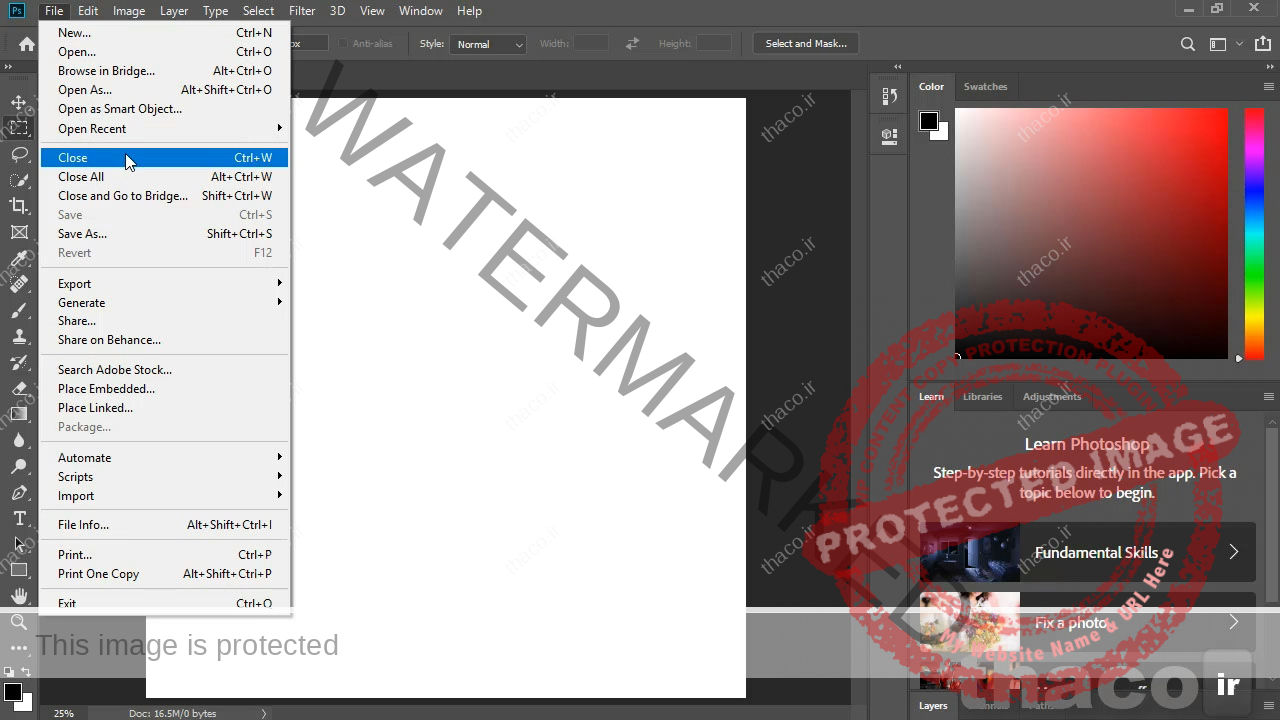Open the Properties panel icon below History
This screenshot has width=1280, height=720.
[889, 134]
